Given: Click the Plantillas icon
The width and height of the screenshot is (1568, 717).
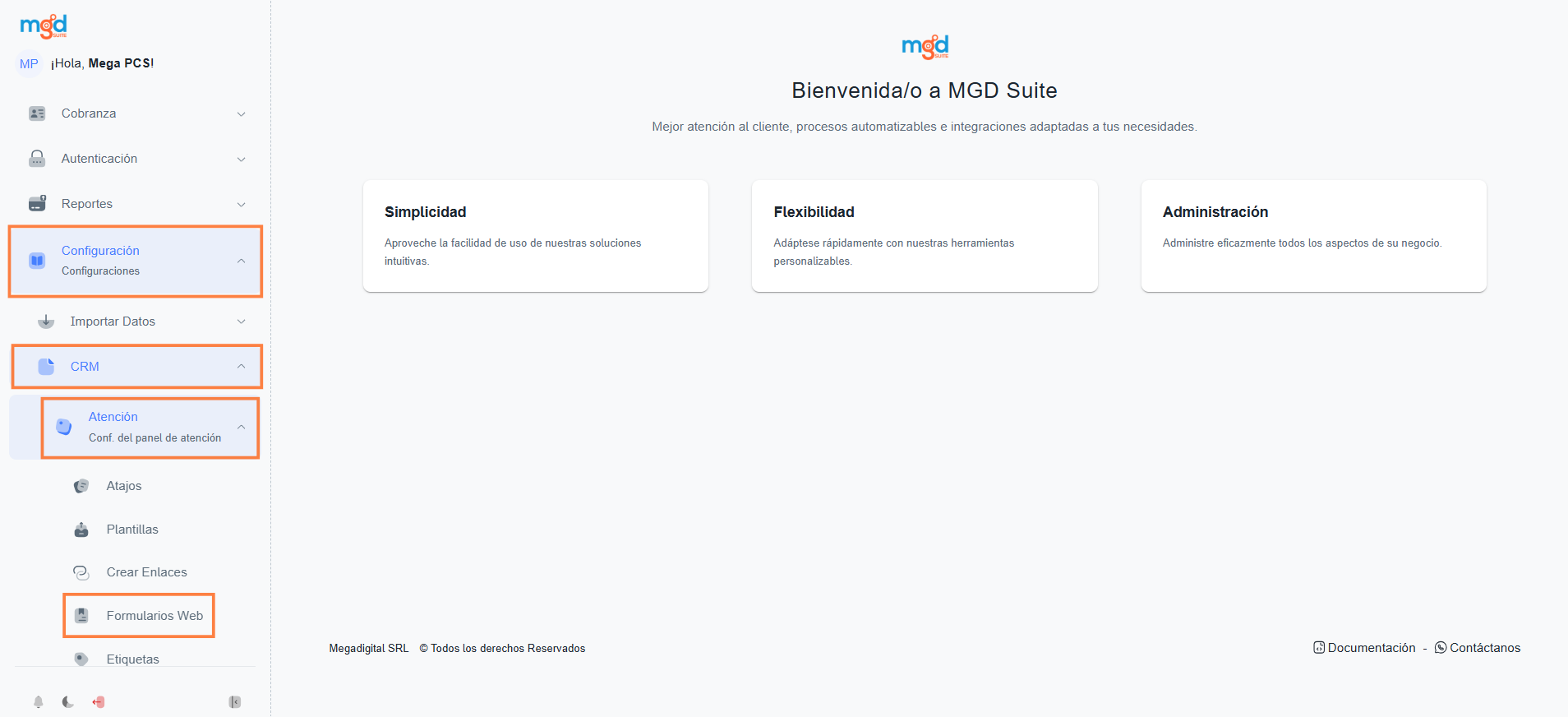Looking at the screenshot, I should point(81,530).
